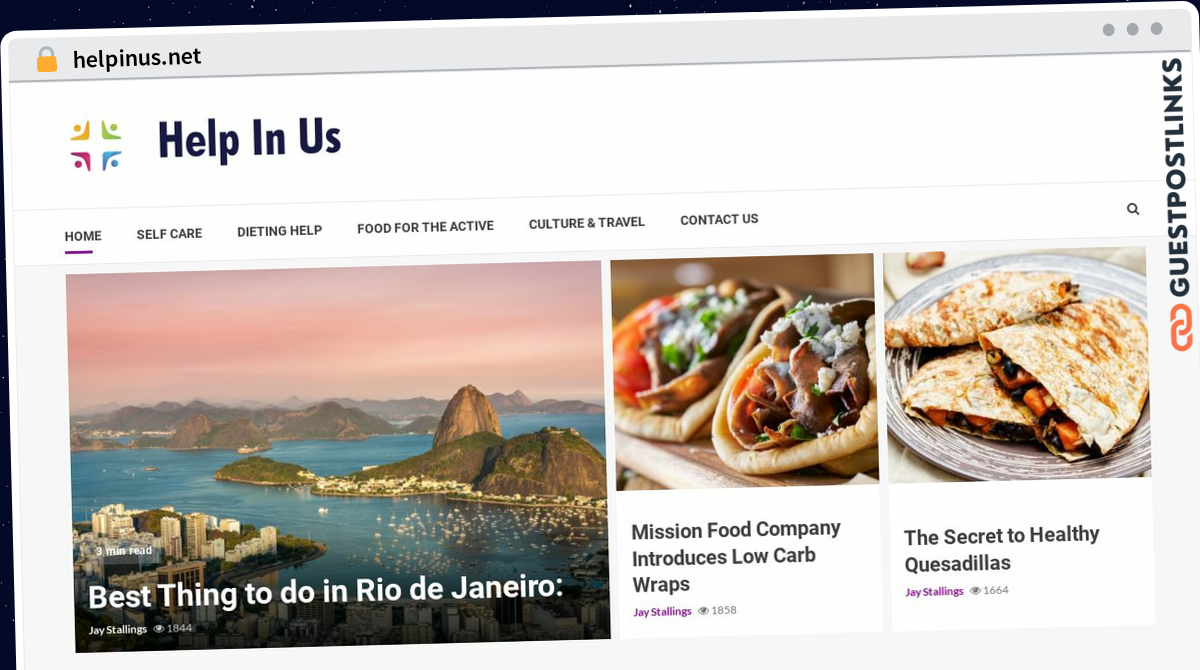This screenshot has height=670, width=1200.
Task: Click views eye icon on Quesadillas article
Action: 975,590
